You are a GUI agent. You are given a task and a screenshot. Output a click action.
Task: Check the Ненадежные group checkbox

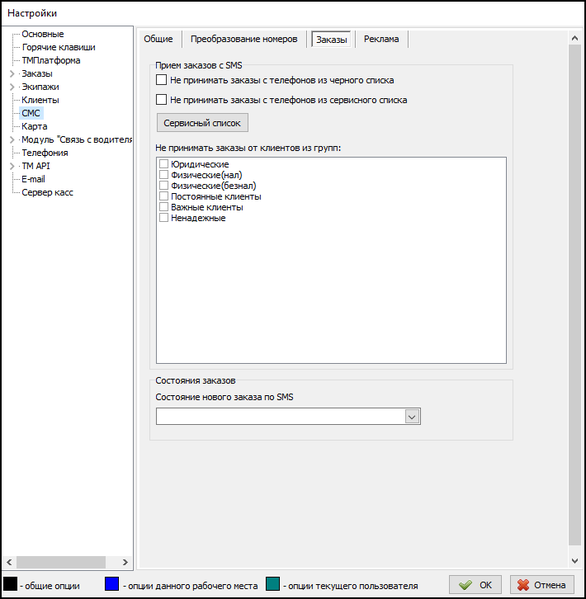click(163, 218)
